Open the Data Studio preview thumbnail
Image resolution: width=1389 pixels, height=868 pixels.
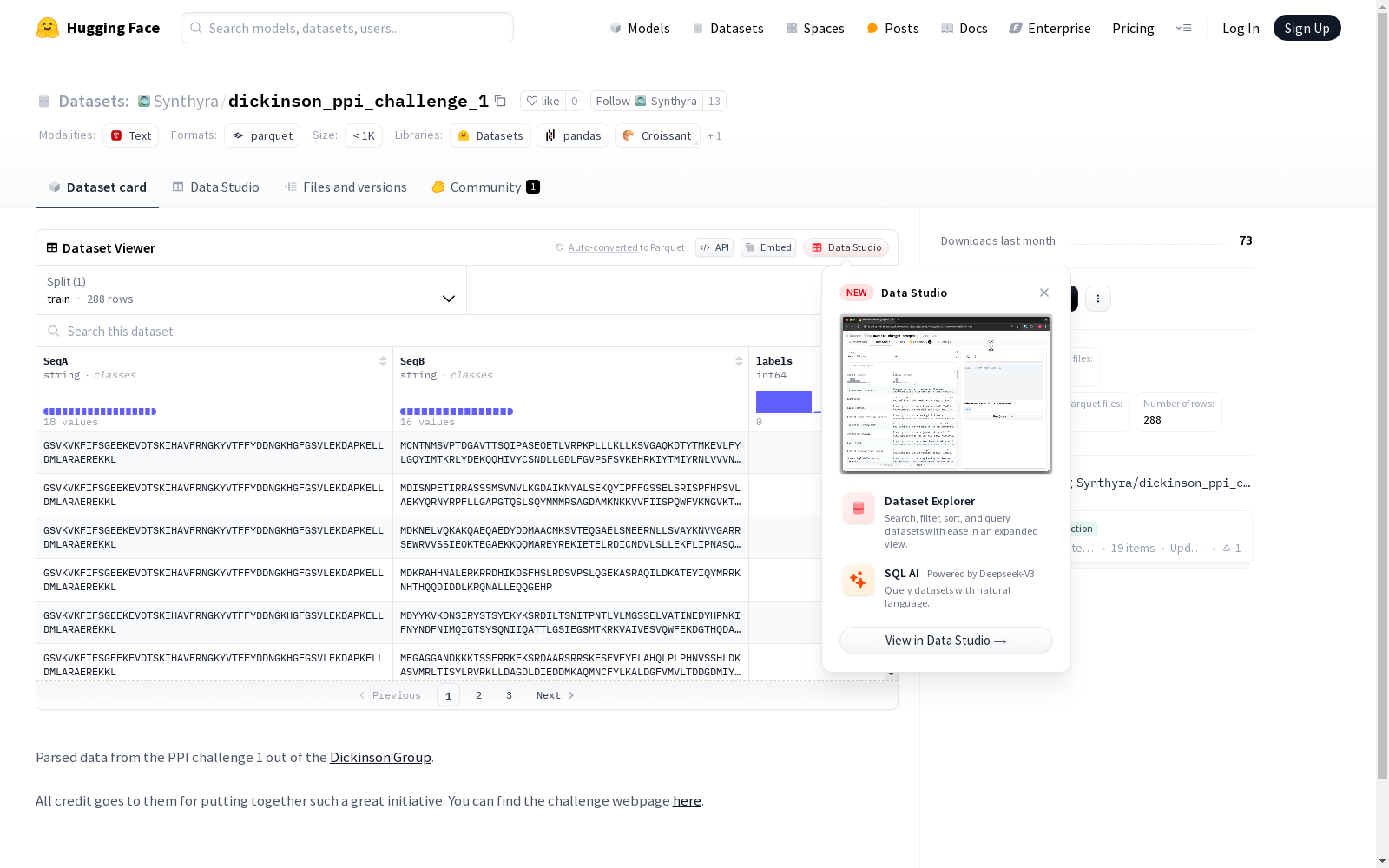coord(946,394)
